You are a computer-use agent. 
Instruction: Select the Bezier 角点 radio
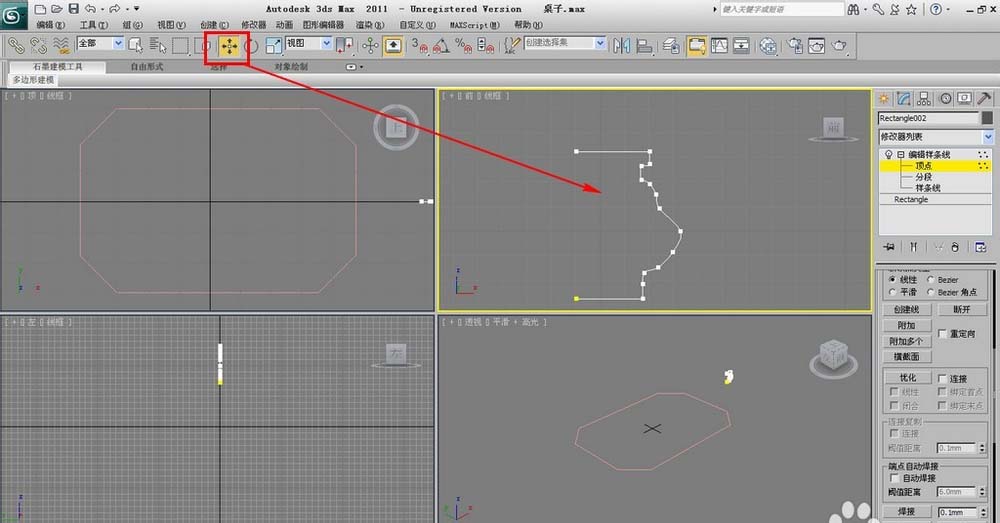click(x=930, y=291)
